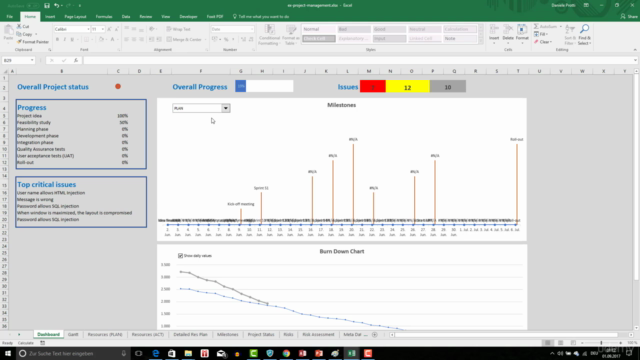Screen dimensions: 640x360
Task: Switch to the Resources (PLAN) sheet tab
Action: tap(105, 334)
